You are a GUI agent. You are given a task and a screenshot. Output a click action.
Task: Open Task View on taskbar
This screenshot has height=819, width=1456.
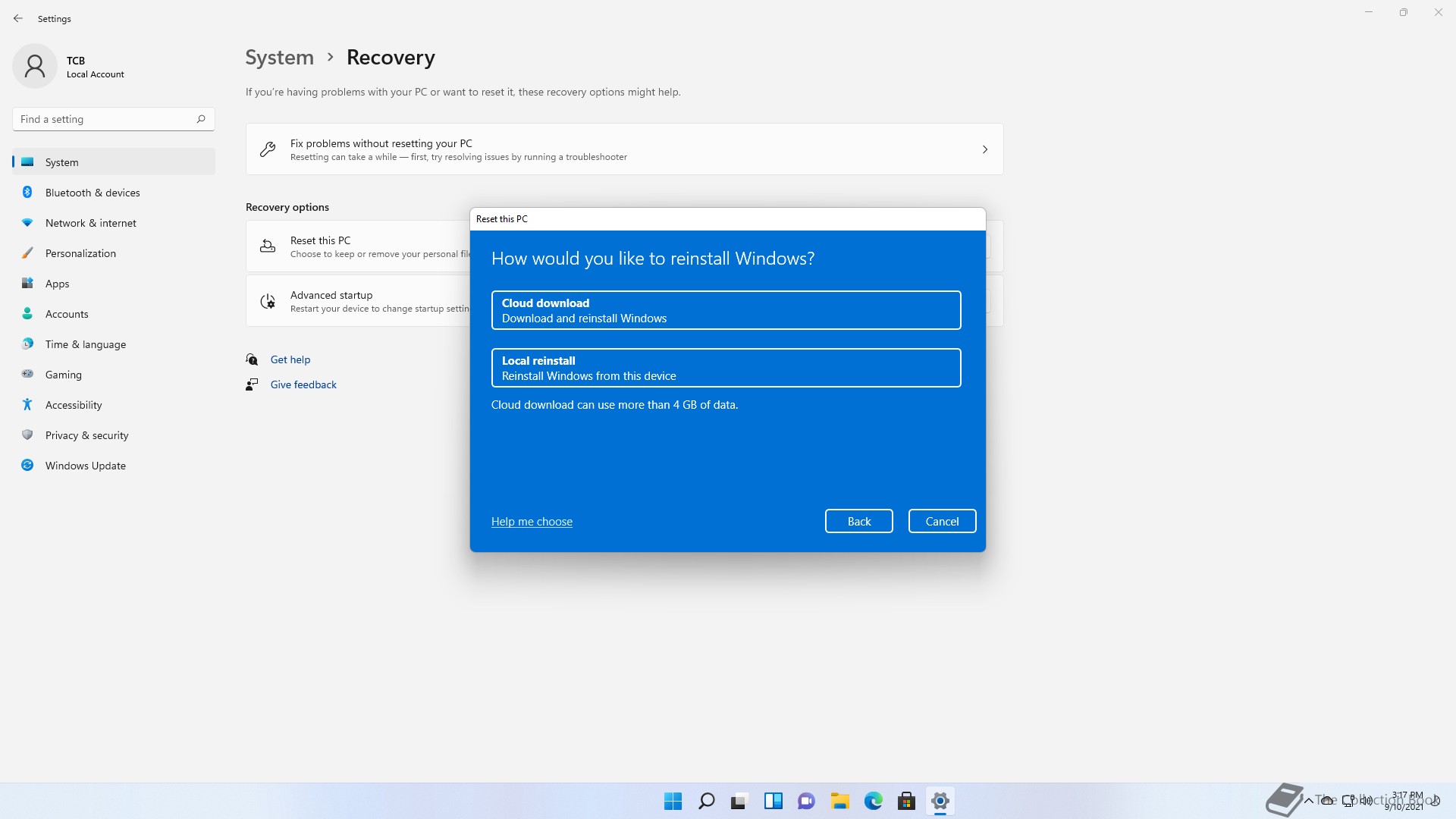[x=739, y=801]
